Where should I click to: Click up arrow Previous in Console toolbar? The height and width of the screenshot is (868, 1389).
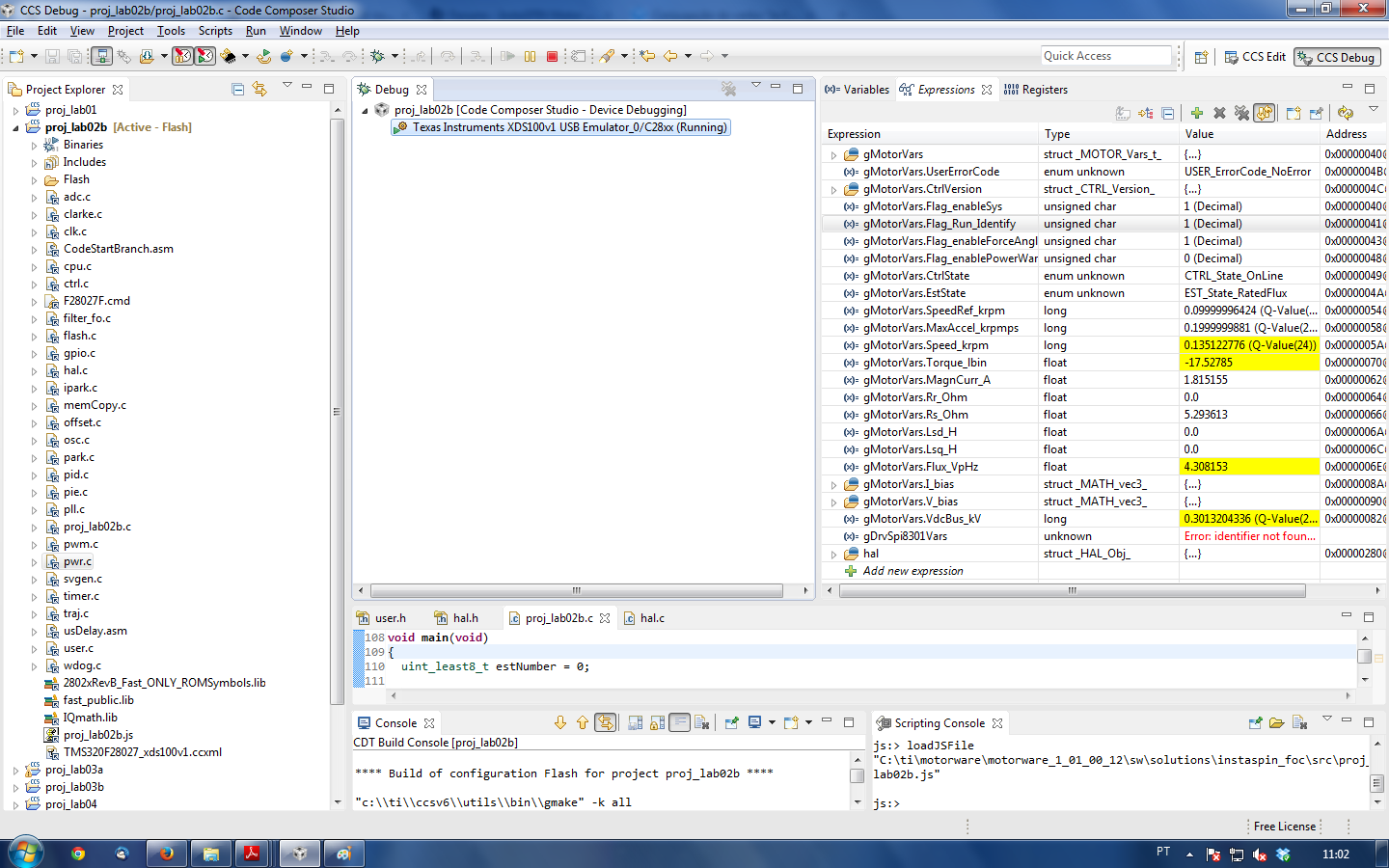(583, 722)
